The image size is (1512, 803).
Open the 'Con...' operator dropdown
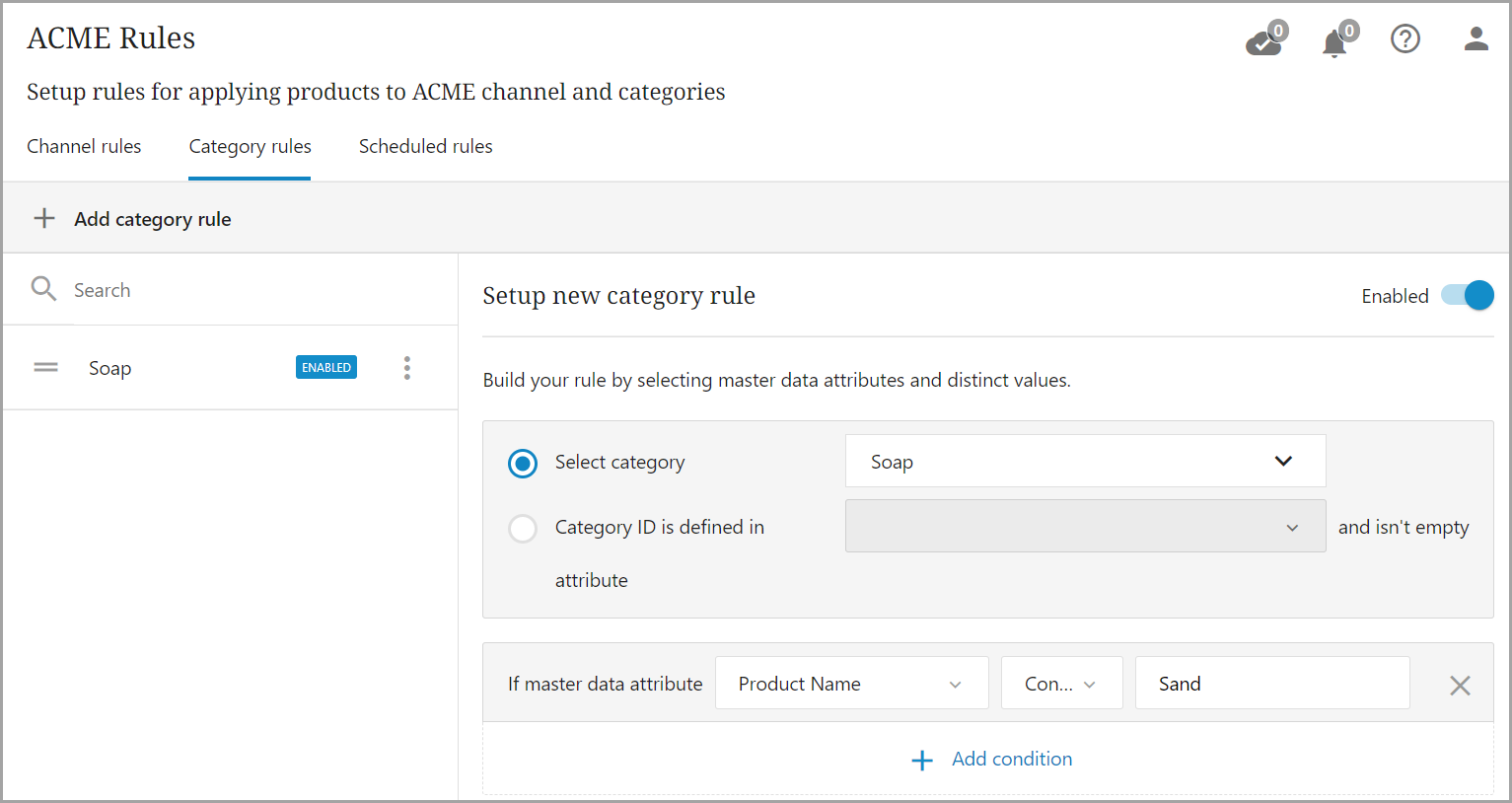click(1061, 684)
